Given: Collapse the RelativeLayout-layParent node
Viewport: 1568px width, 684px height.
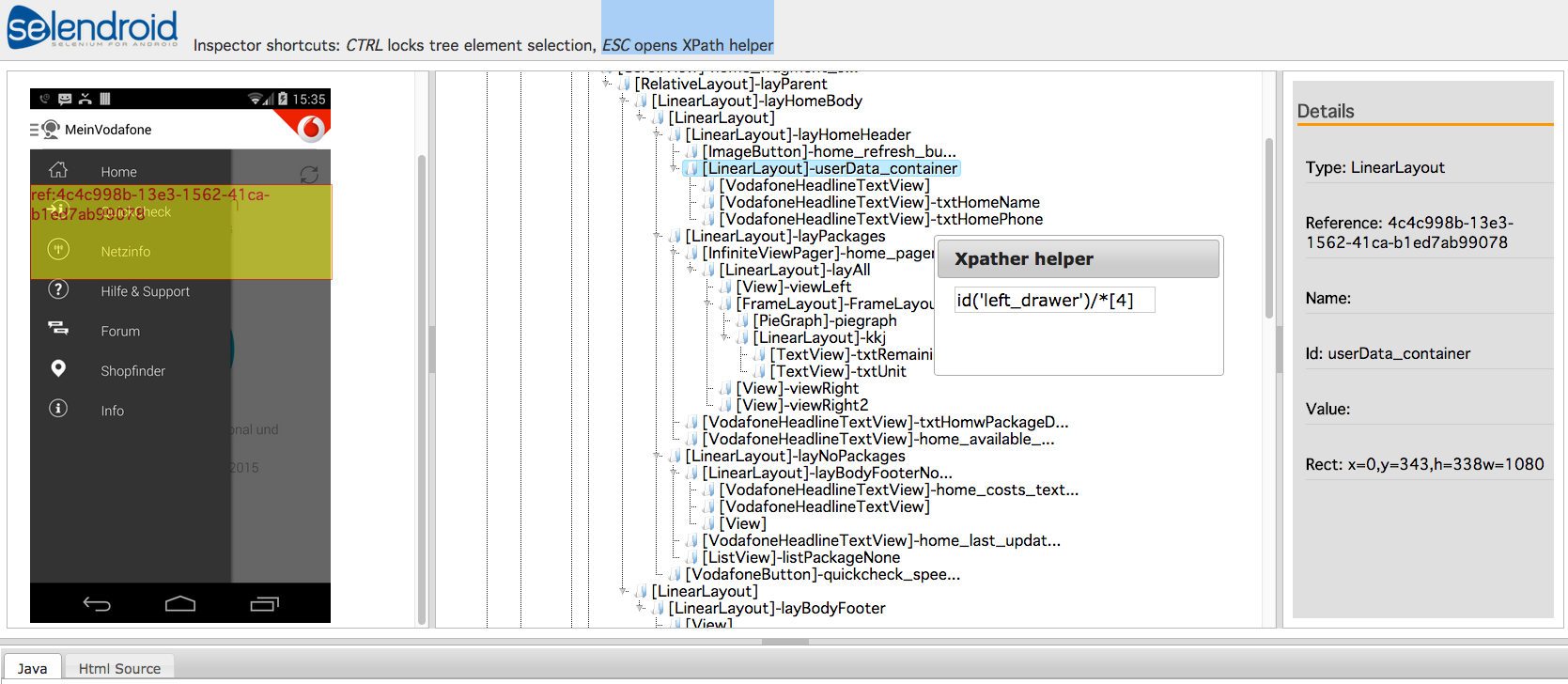Looking at the screenshot, I should (x=607, y=84).
